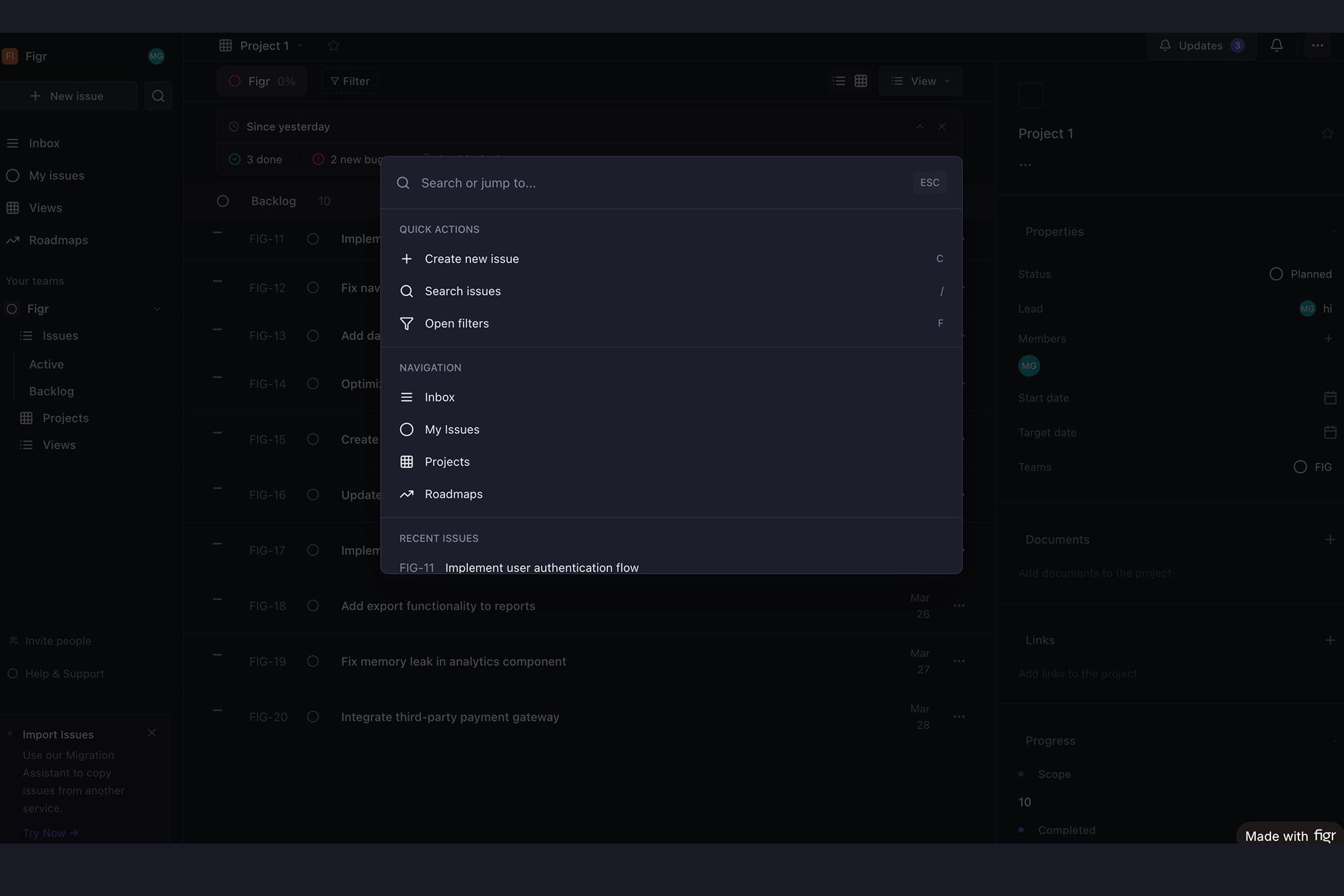Open the View dropdown

click(921, 81)
